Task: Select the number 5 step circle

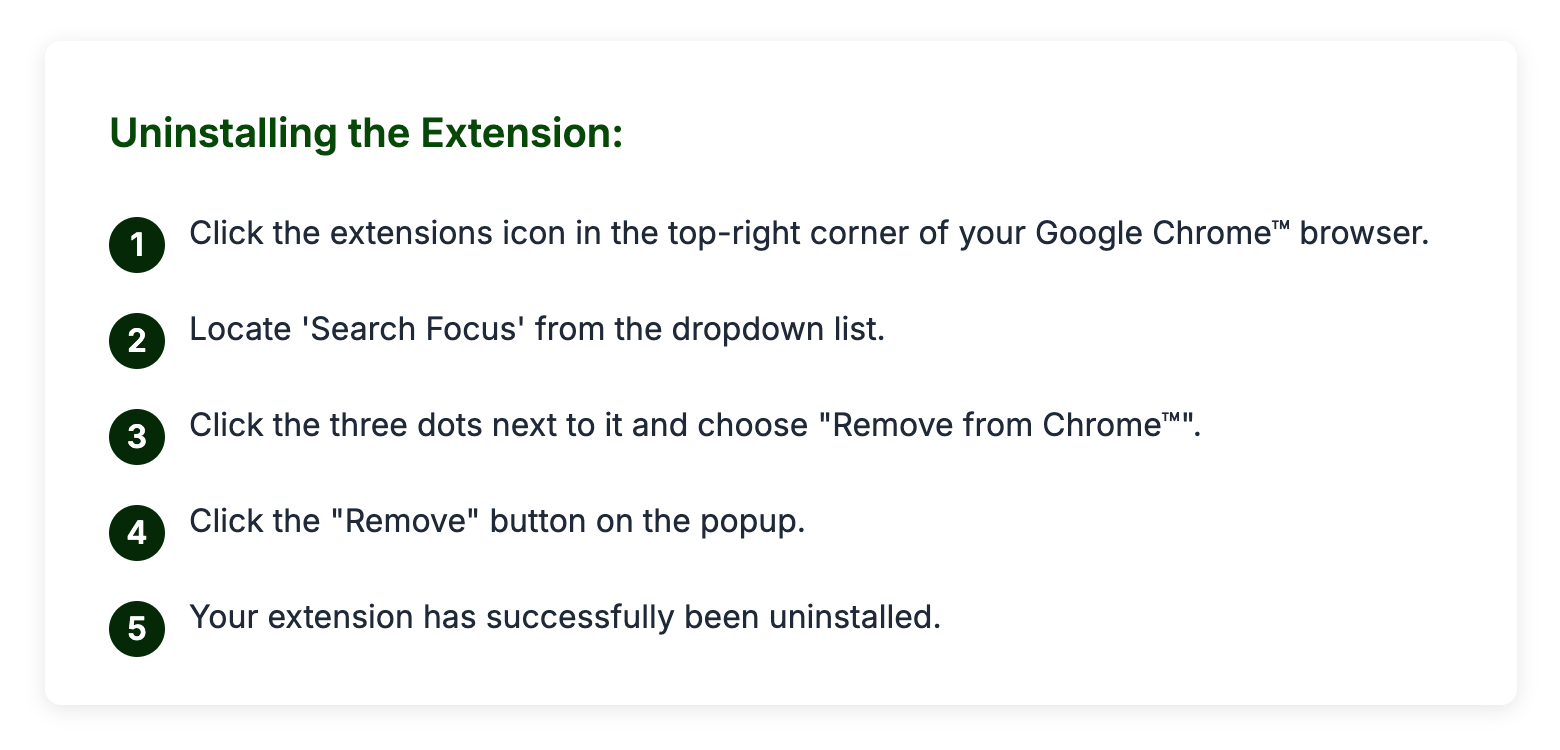Action: pos(137,629)
